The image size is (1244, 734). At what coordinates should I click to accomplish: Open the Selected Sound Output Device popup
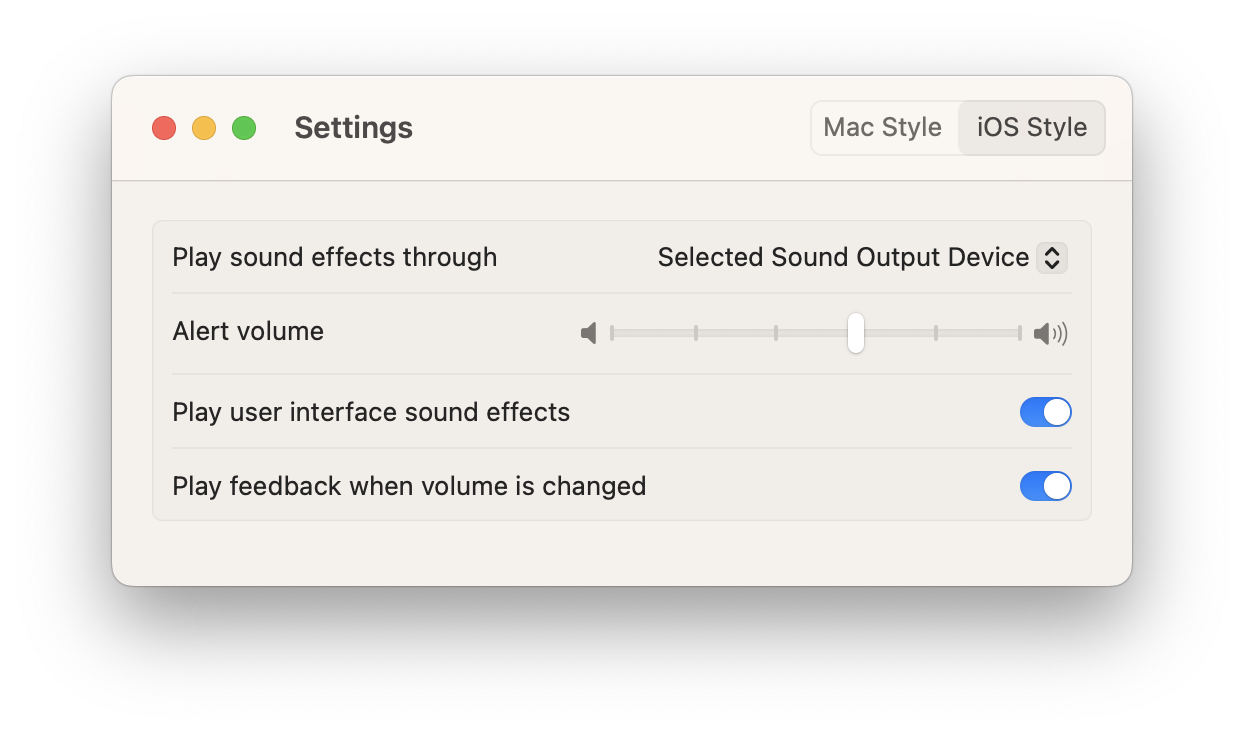862,258
